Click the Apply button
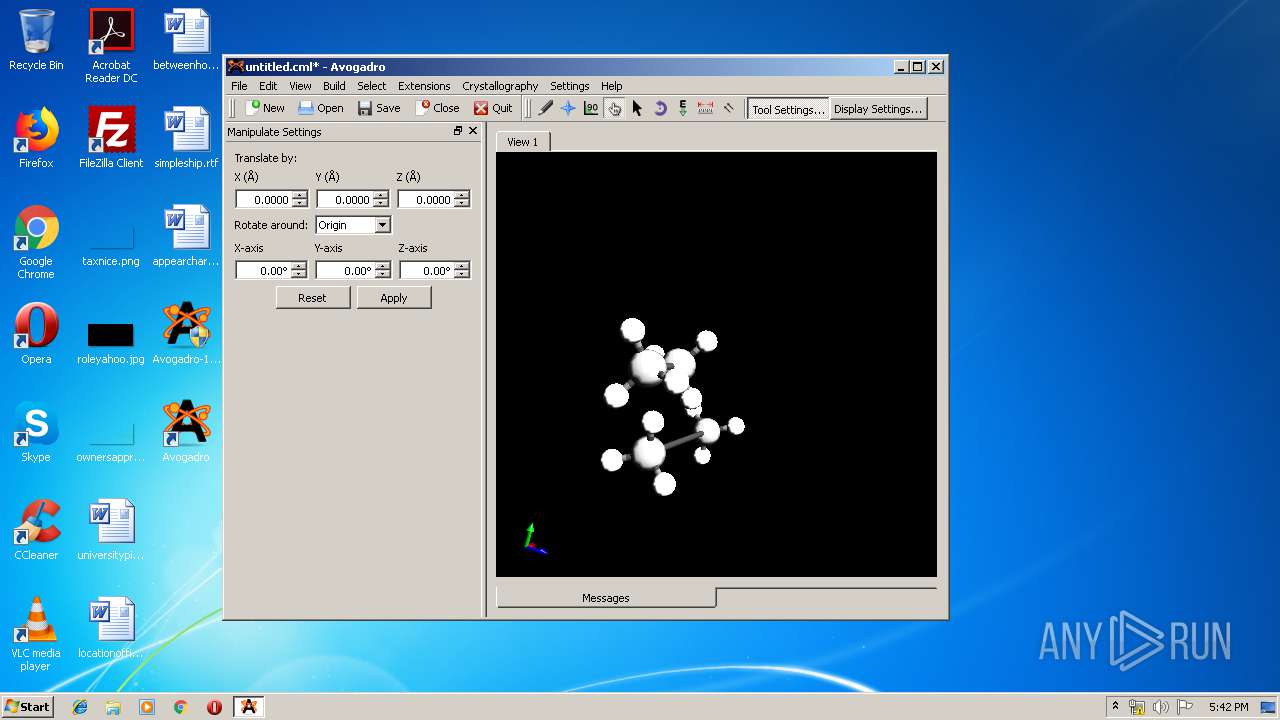The image size is (1280, 720). pos(394,297)
